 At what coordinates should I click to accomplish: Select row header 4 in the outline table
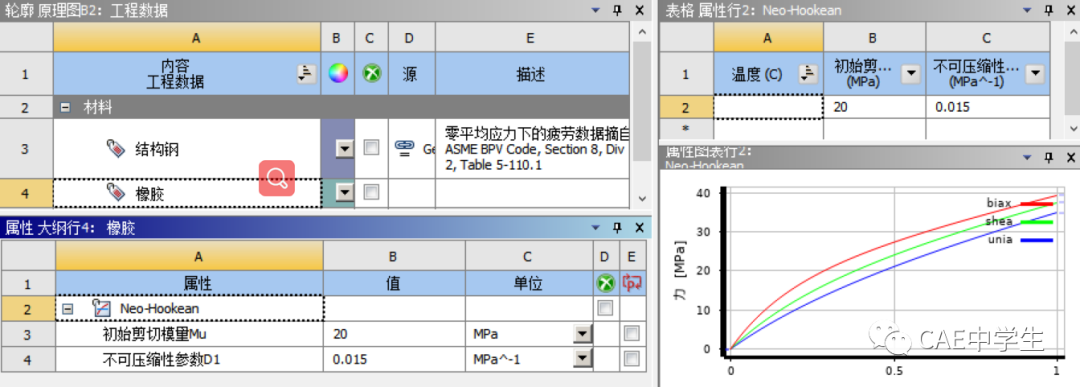pos(27,194)
